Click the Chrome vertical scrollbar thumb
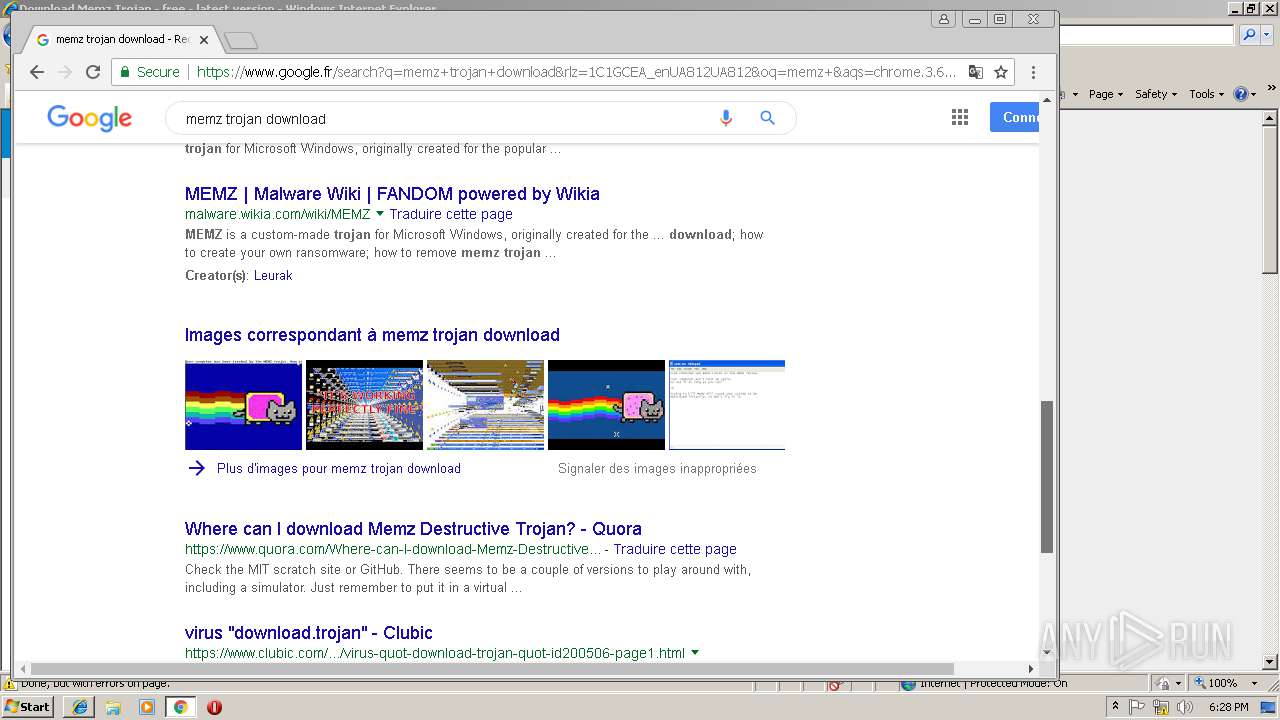 pos(1047,477)
